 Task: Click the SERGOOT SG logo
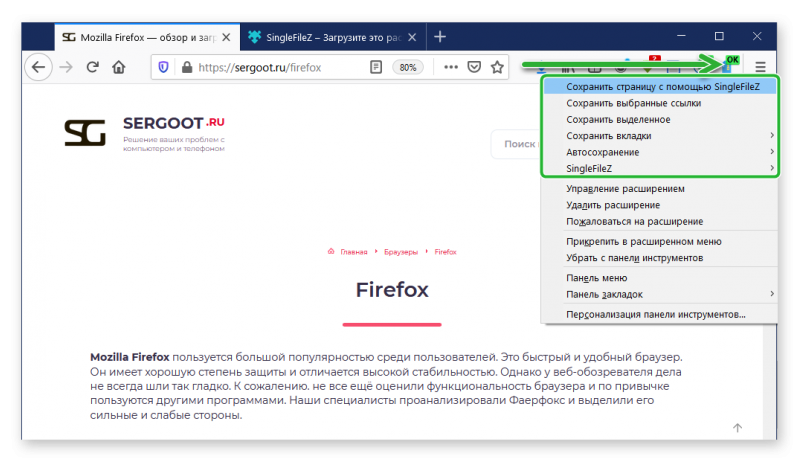[x=85, y=133]
